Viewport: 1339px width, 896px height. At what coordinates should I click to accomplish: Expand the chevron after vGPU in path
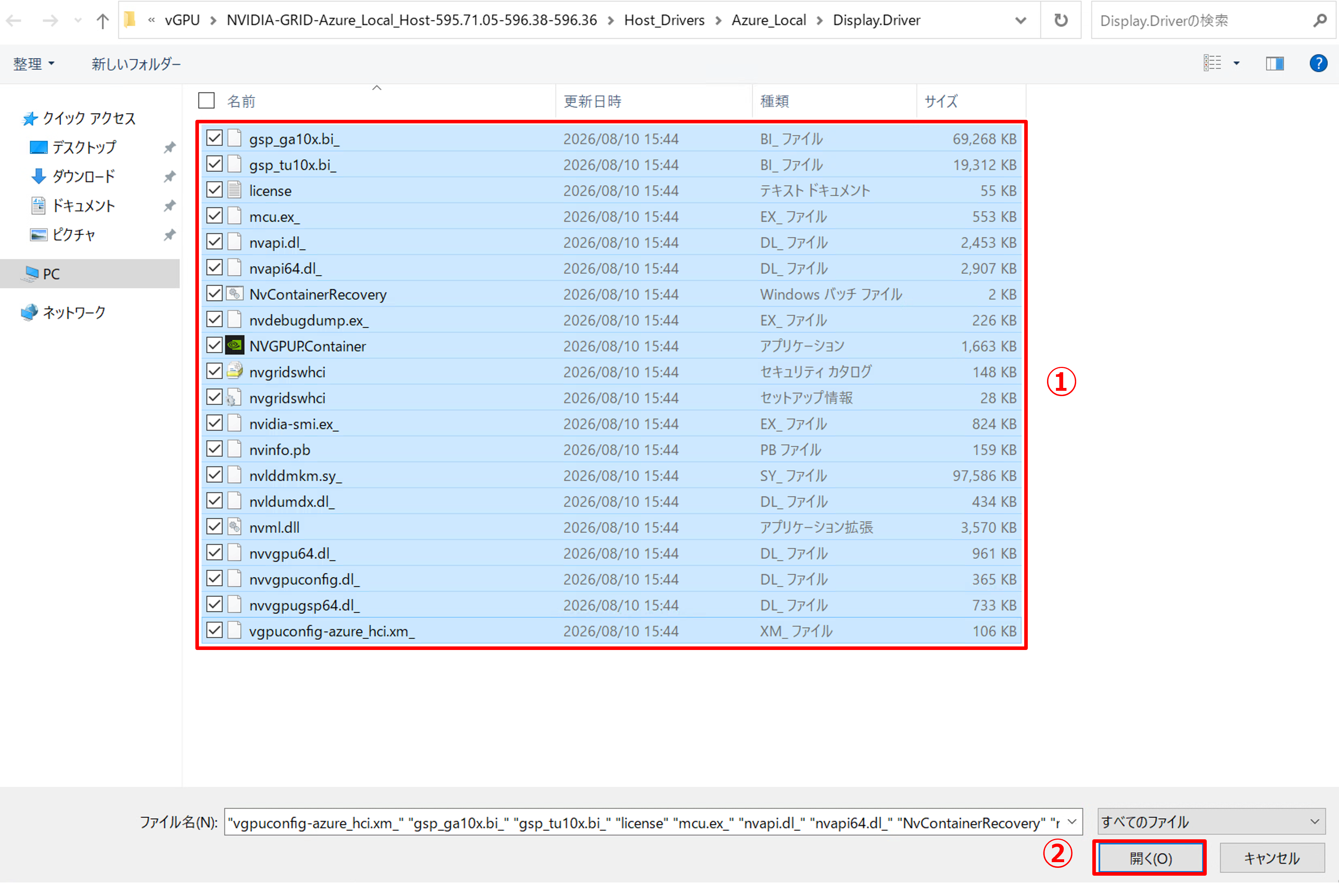[x=214, y=21]
